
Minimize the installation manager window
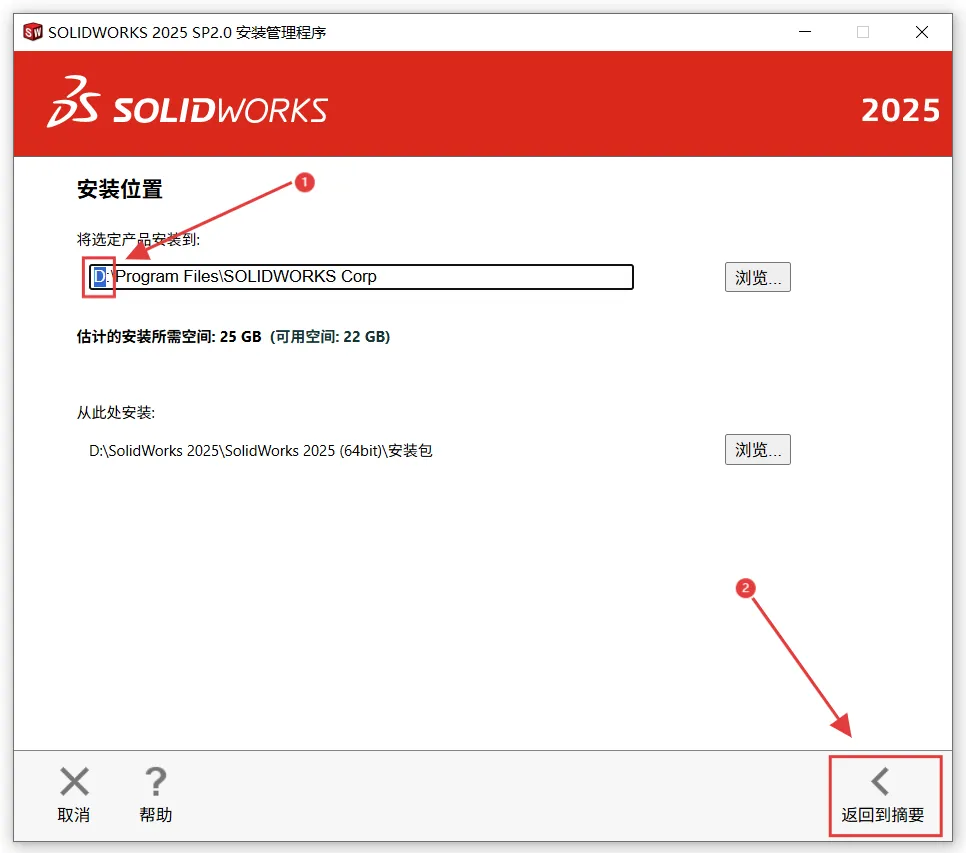[805, 32]
